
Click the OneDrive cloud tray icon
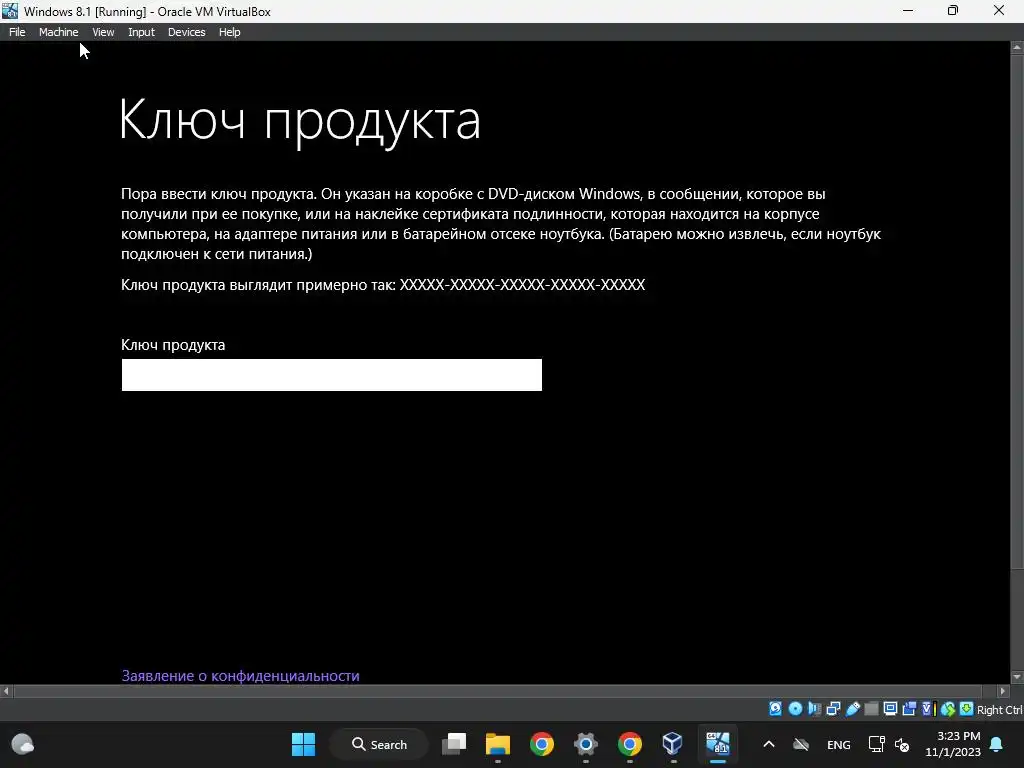pyautogui.click(x=801, y=744)
